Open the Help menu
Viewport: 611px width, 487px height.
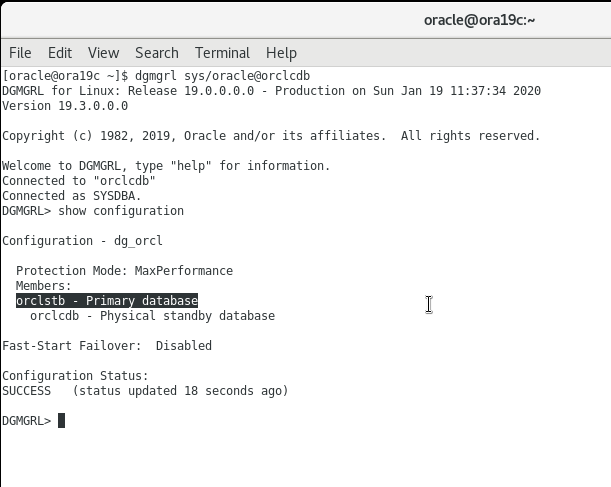point(281,53)
